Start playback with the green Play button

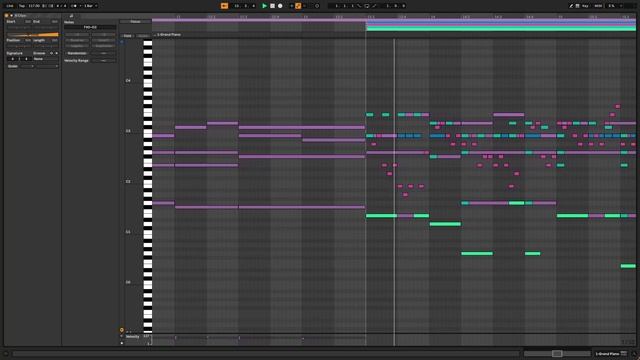pyautogui.click(x=264, y=6)
